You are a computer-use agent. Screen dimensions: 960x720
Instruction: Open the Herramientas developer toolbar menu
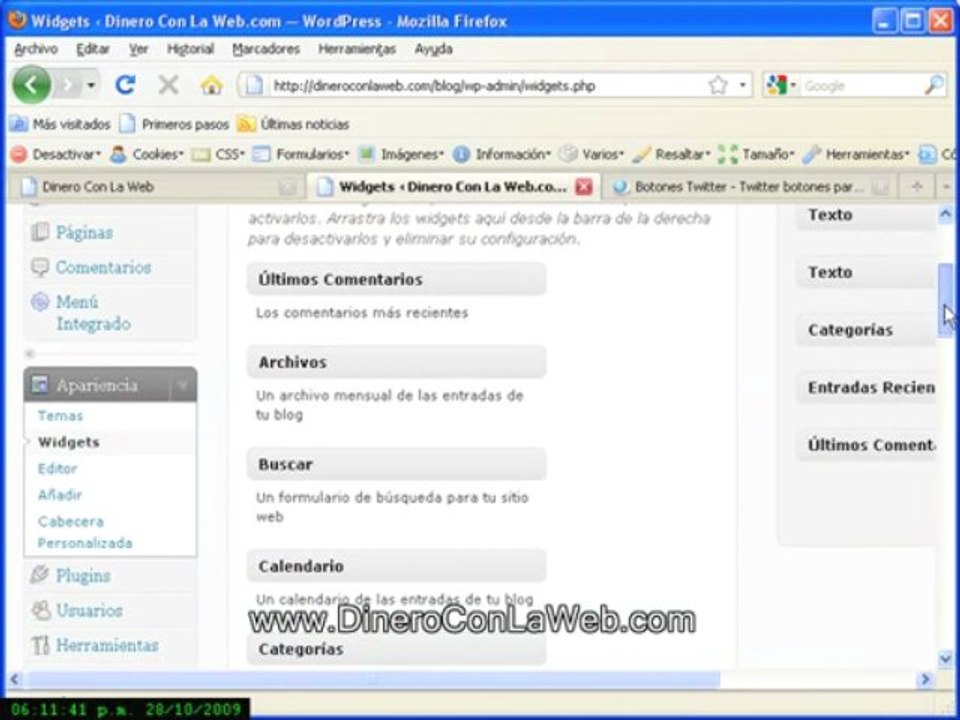(x=856, y=154)
